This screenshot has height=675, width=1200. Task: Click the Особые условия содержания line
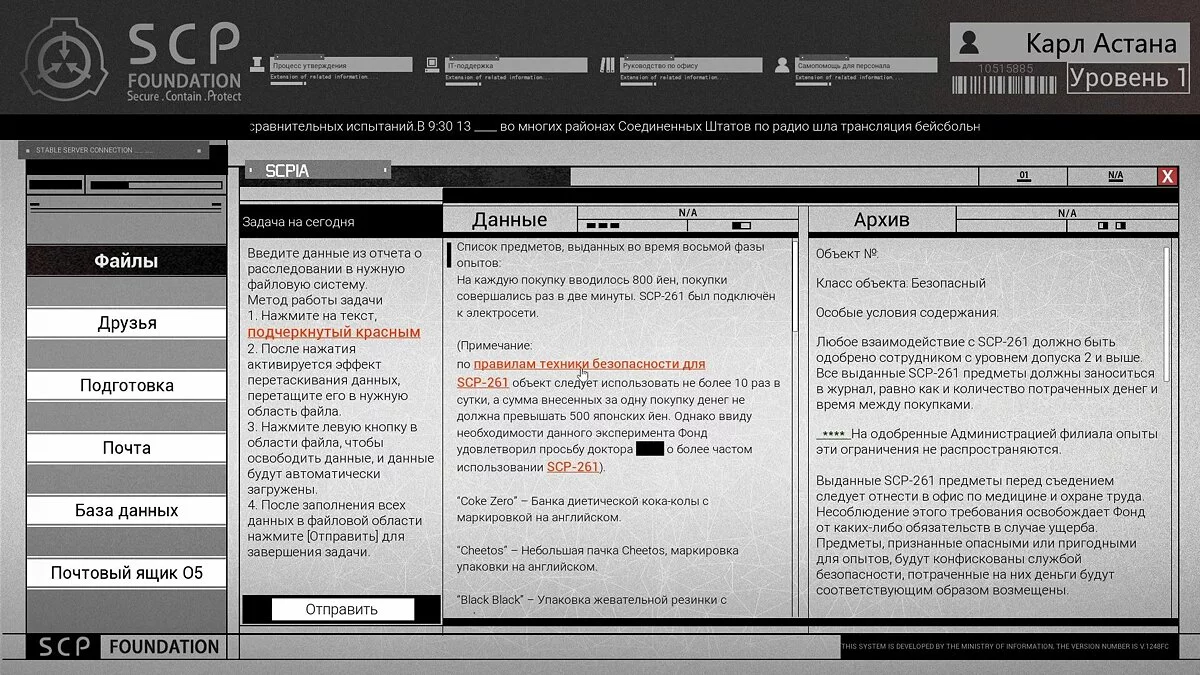point(907,312)
